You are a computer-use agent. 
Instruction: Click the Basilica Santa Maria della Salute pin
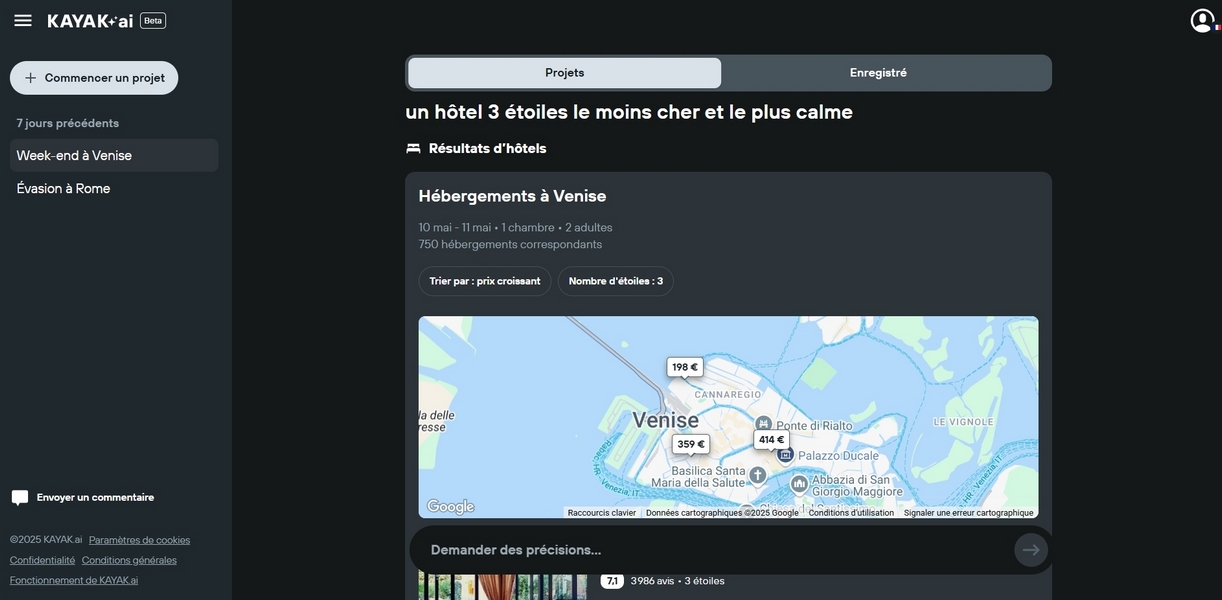tap(758, 475)
